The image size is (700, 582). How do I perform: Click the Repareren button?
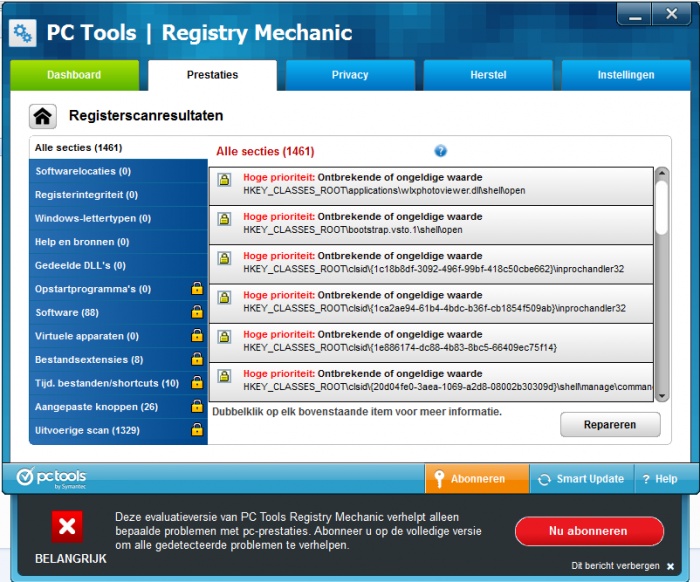coord(610,424)
